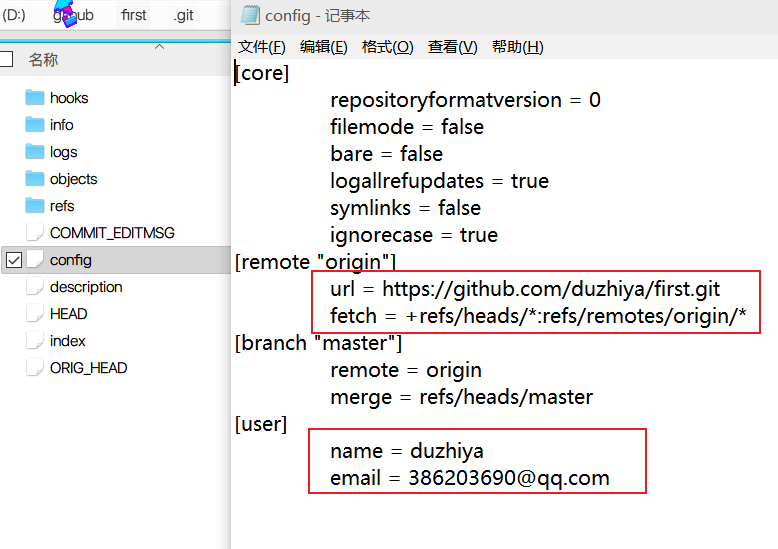Click the [user] section line
This screenshot has width=778, height=549.
pos(261,424)
